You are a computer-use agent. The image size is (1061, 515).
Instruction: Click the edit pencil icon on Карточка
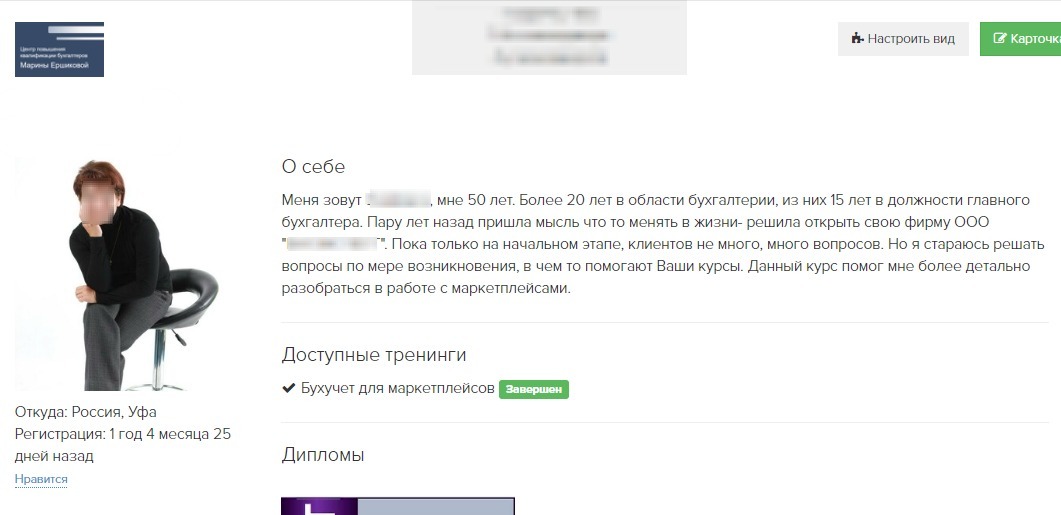[1000, 39]
